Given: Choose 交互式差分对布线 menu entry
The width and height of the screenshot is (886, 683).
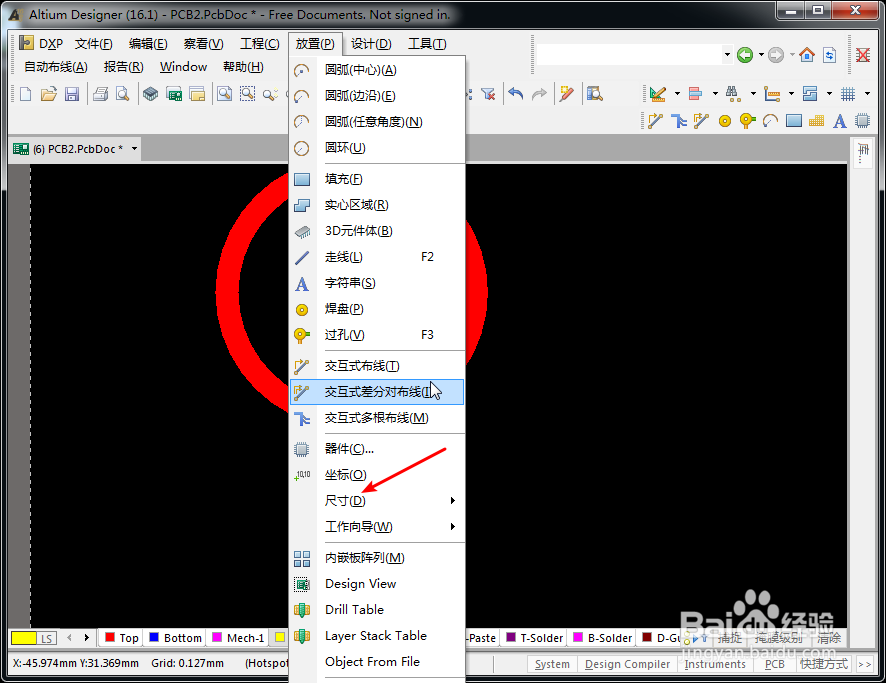Looking at the screenshot, I should point(377,392).
